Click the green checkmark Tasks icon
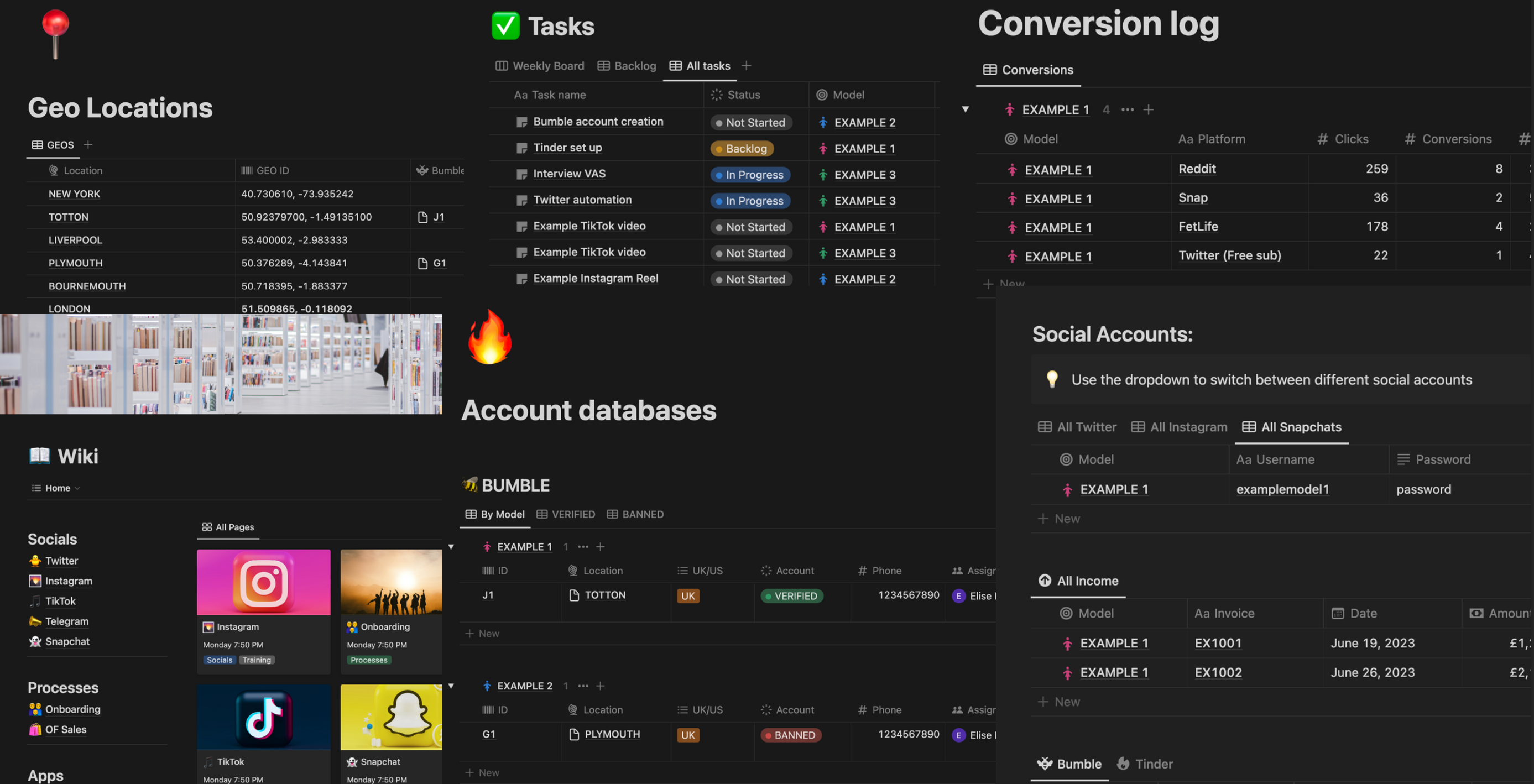 (x=505, y=25)
